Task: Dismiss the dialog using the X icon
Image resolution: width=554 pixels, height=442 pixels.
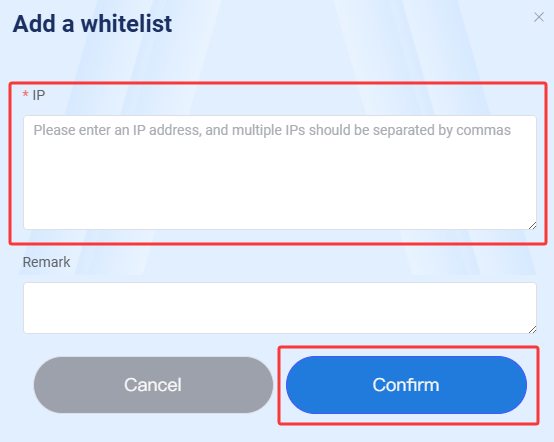Action: (538, 17)
